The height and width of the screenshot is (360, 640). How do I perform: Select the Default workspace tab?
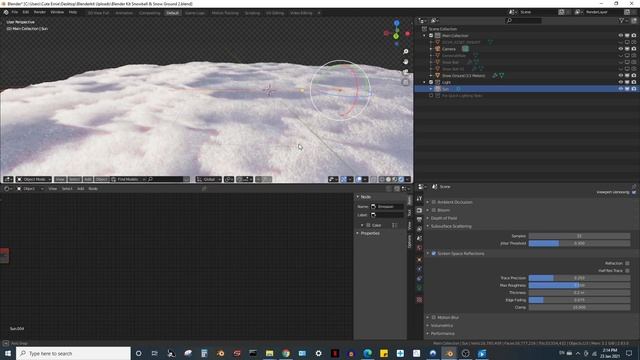(x=172, y=13)
